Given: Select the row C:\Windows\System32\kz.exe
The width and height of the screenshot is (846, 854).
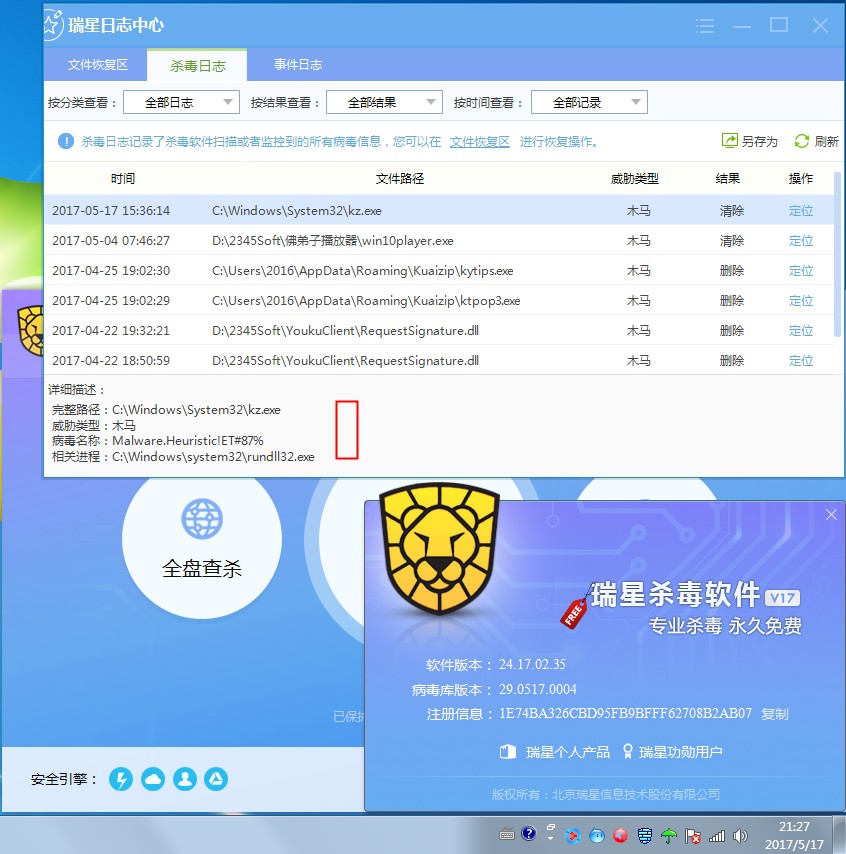Looking at the screenshot, I should [x=439, y=211].
